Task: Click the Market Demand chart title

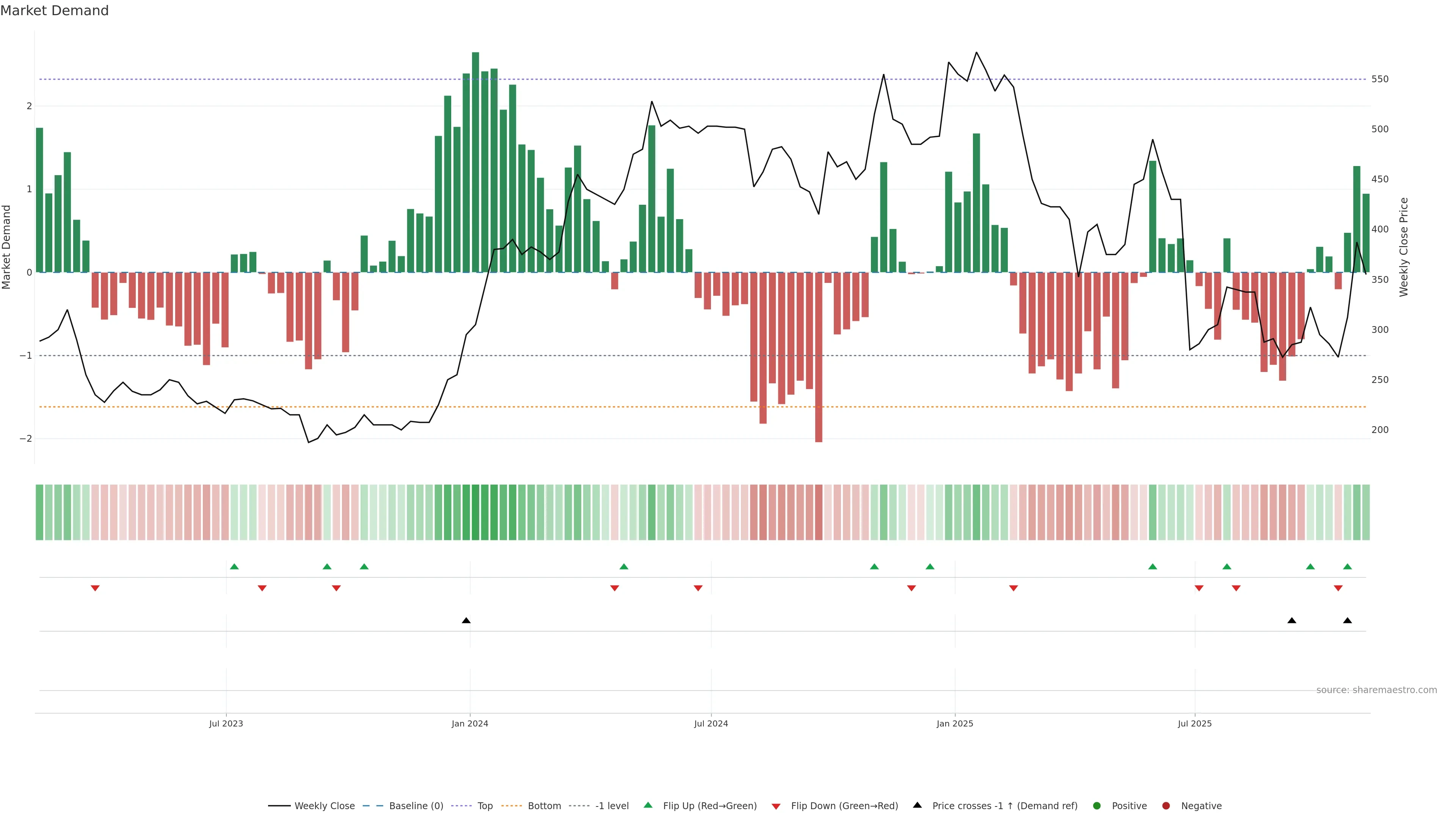Action: pos(54,11)
